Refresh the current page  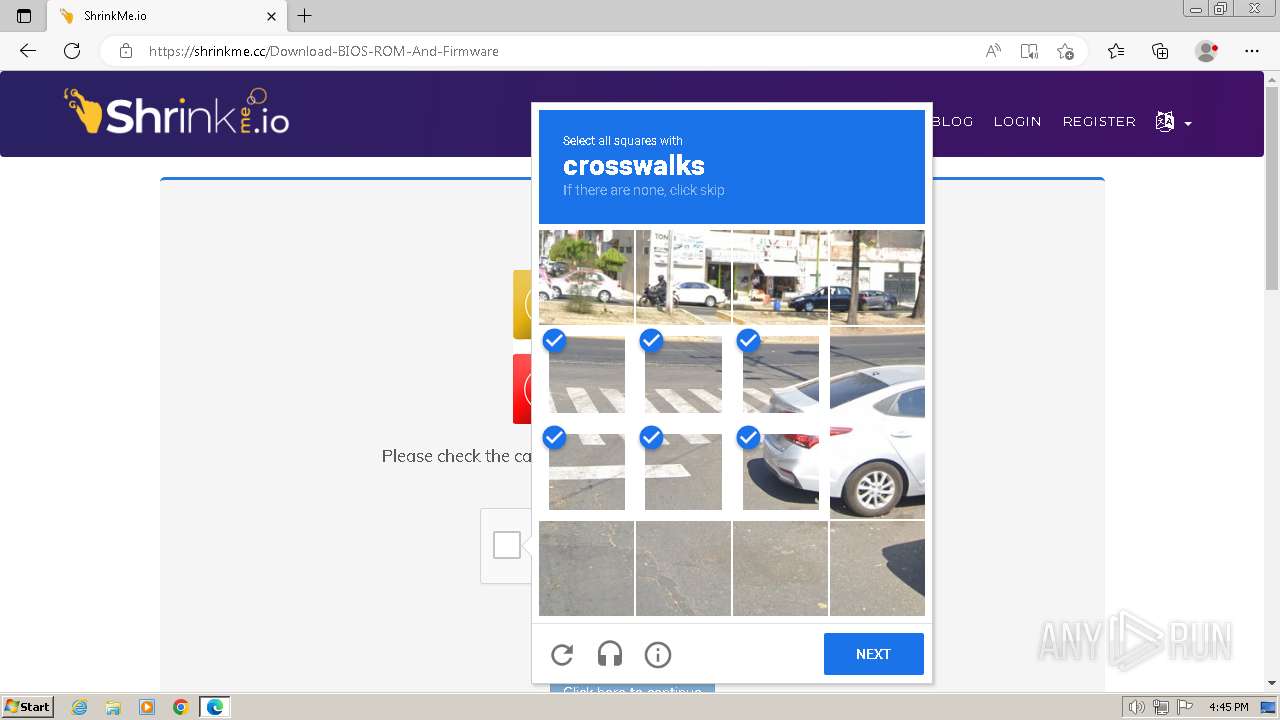pos(72,51)
